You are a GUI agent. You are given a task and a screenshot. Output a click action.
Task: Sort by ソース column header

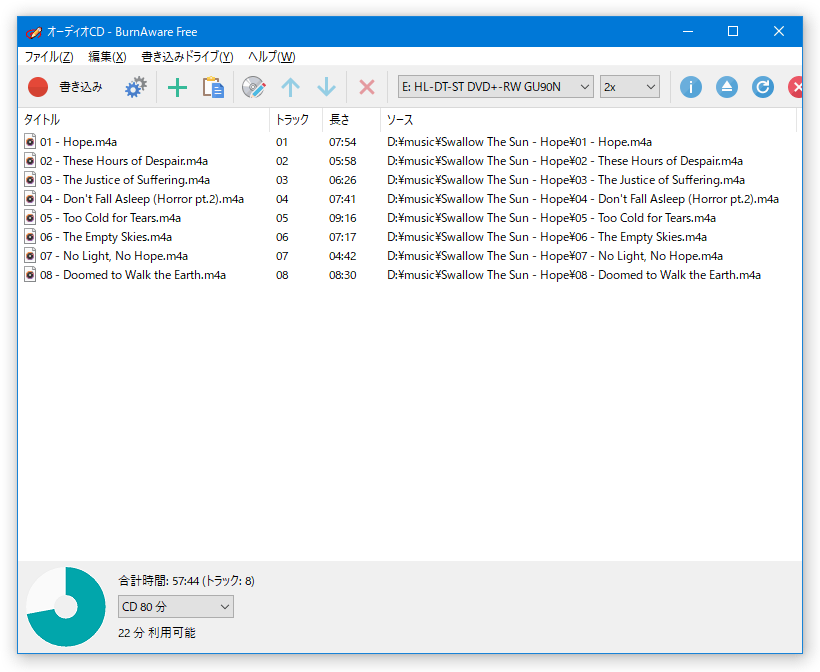pyautogui.click(x=588, y=120)
